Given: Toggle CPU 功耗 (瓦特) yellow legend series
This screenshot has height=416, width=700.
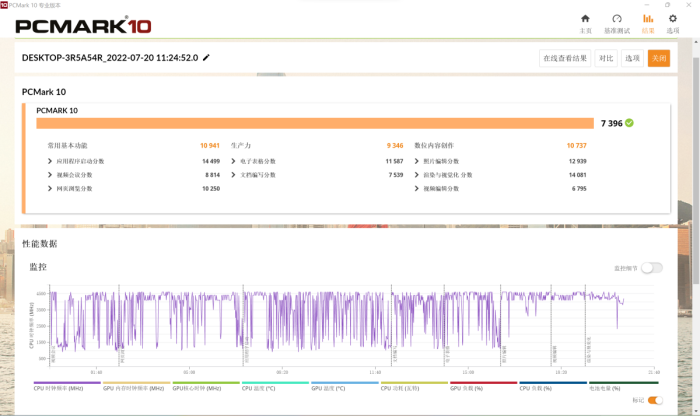Looking at the screenshot, I should [414, 386].
